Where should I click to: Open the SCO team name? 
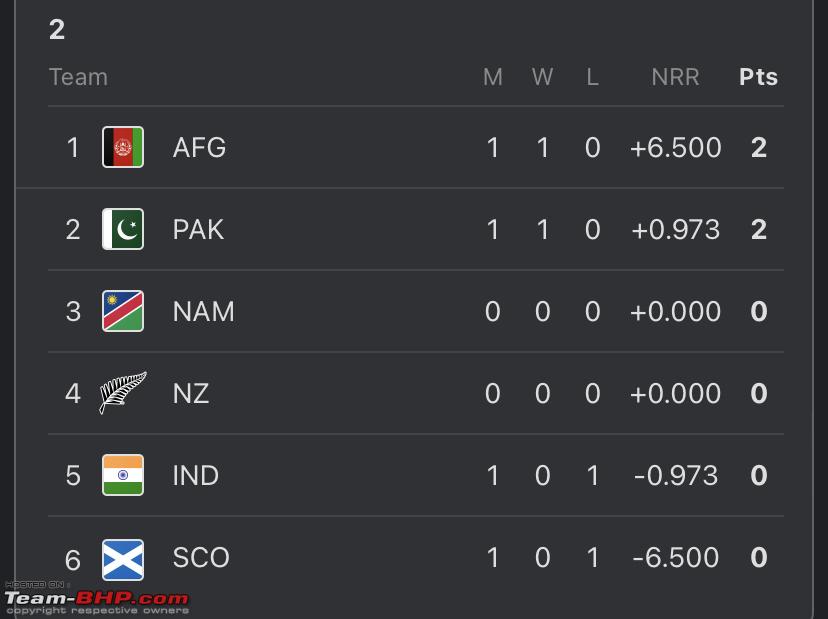pos(201,557)
